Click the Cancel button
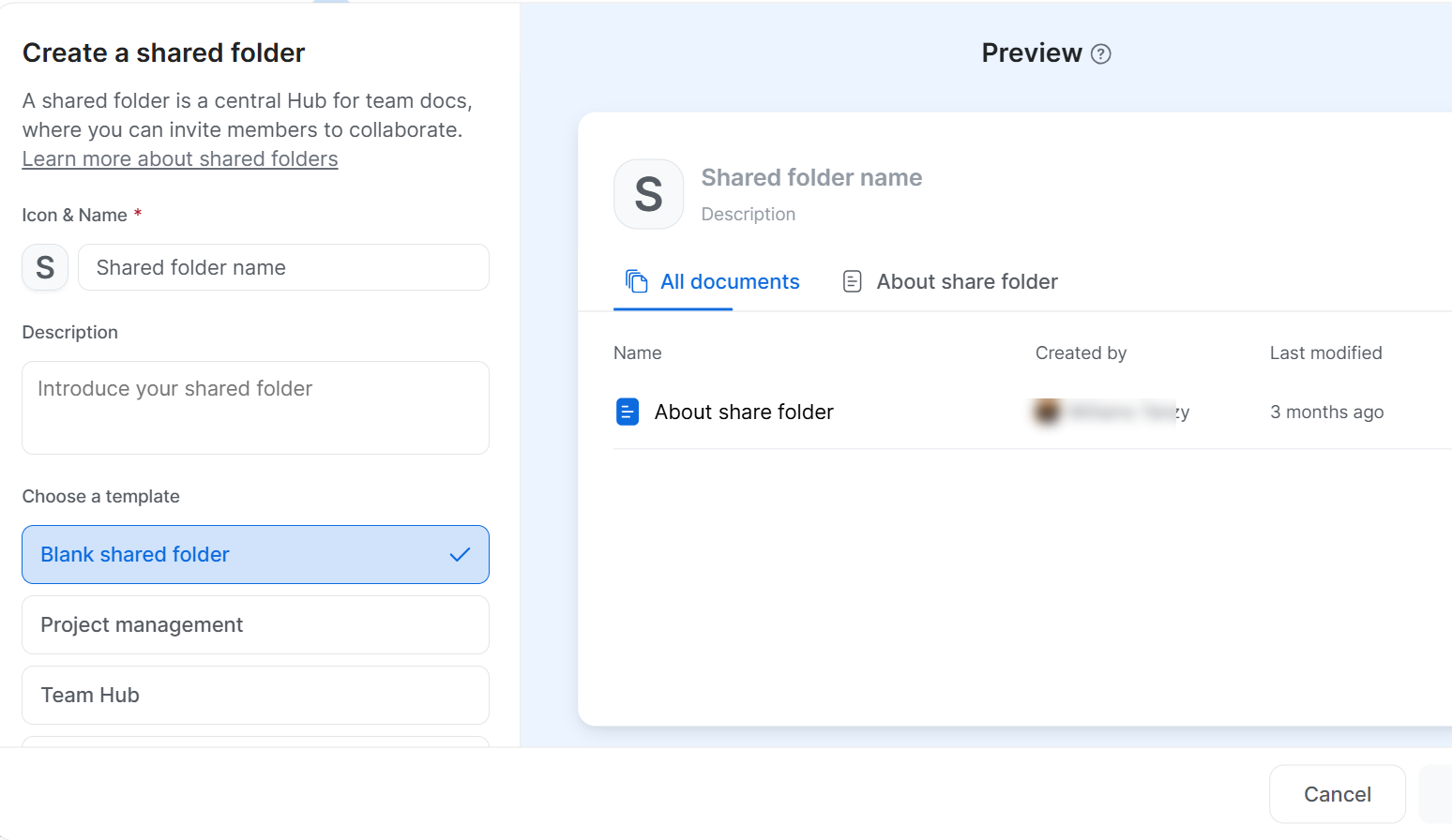 1337,793
